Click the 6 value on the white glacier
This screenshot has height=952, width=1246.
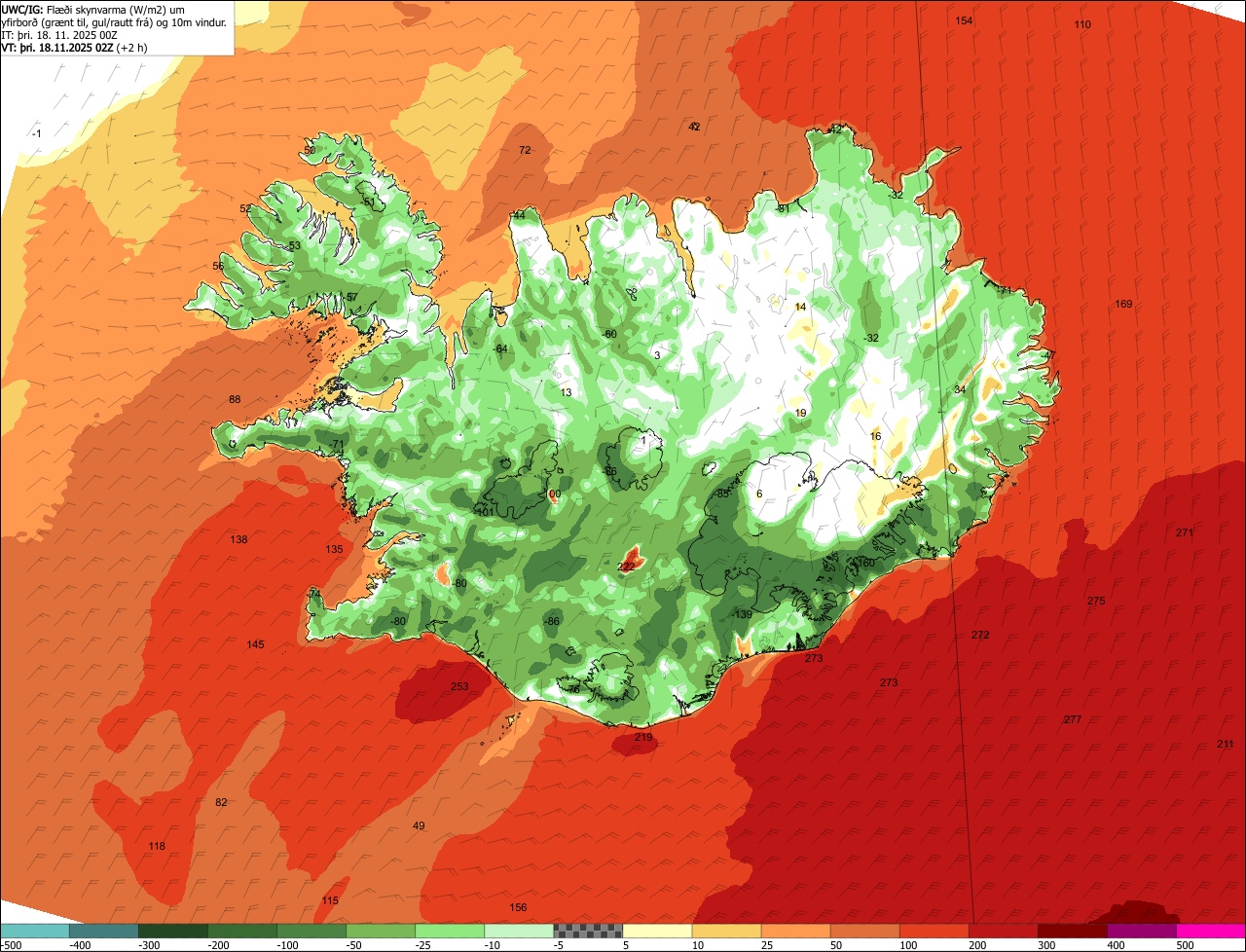coord(759,494)
